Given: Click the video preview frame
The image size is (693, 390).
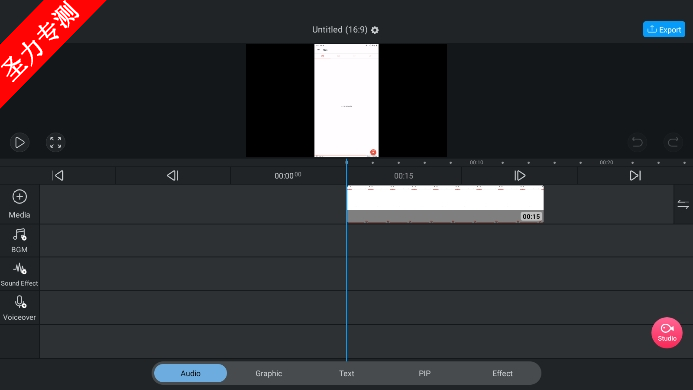Looking at the screenshot, I should [346, 100].
